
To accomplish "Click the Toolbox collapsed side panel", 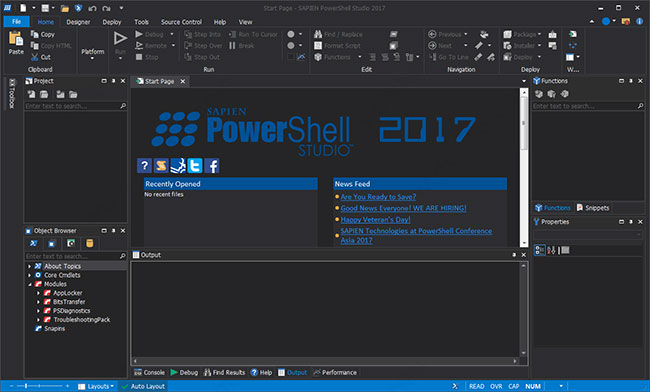I will (x=12, y=94).
